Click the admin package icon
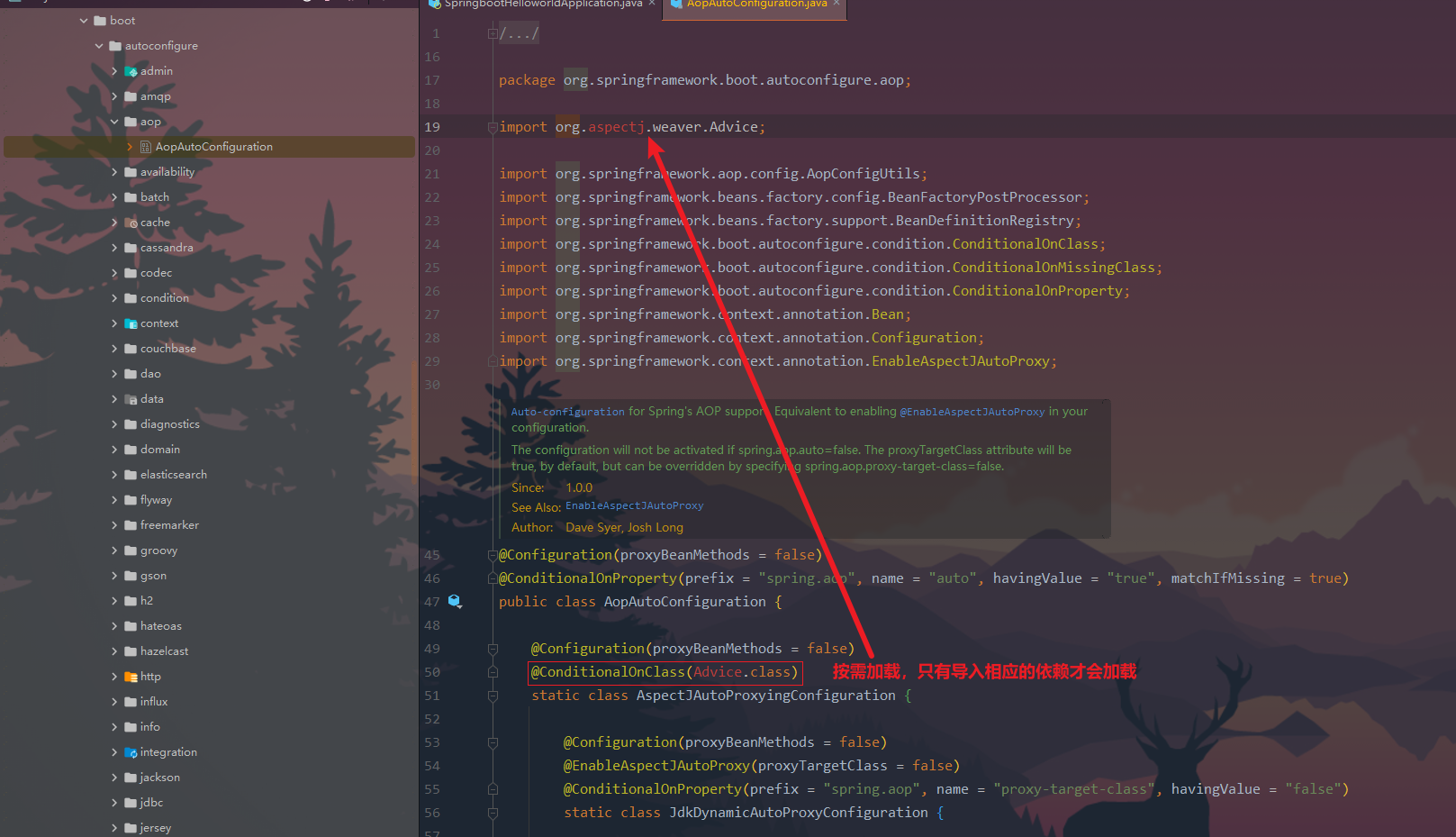 (131, 71)
